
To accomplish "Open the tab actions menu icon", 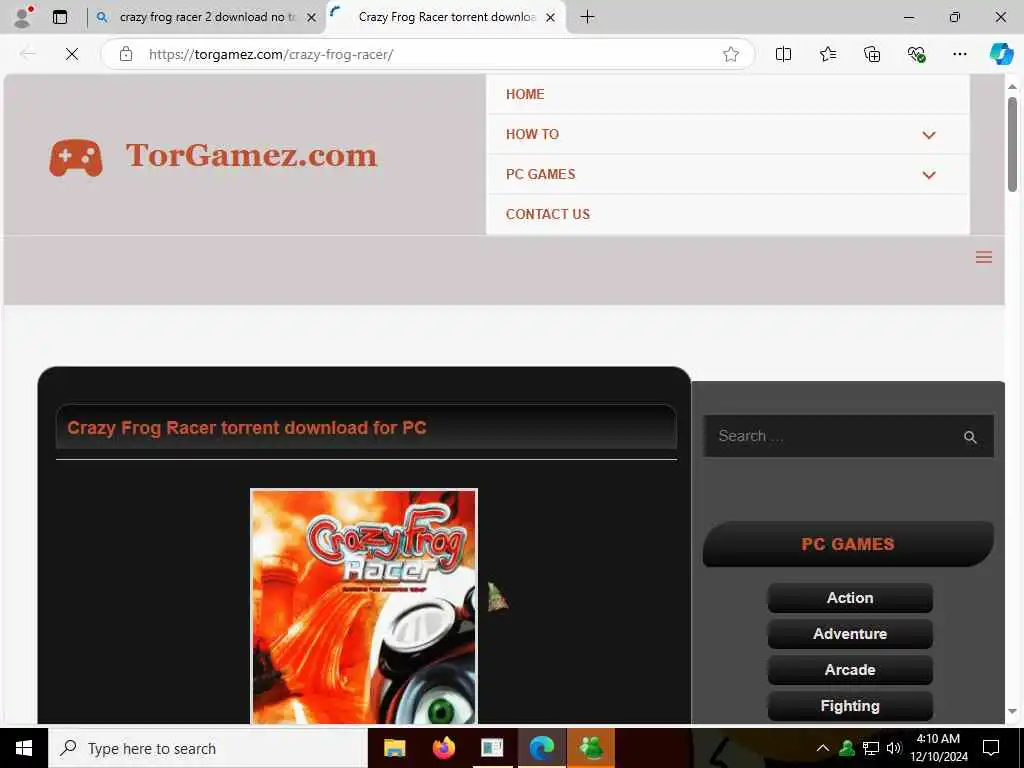I will click(60, 17).
